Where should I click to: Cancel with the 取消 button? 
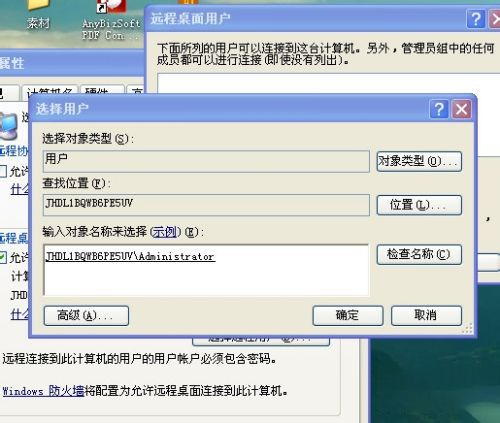pyautogui.click(x=426, y=315)
